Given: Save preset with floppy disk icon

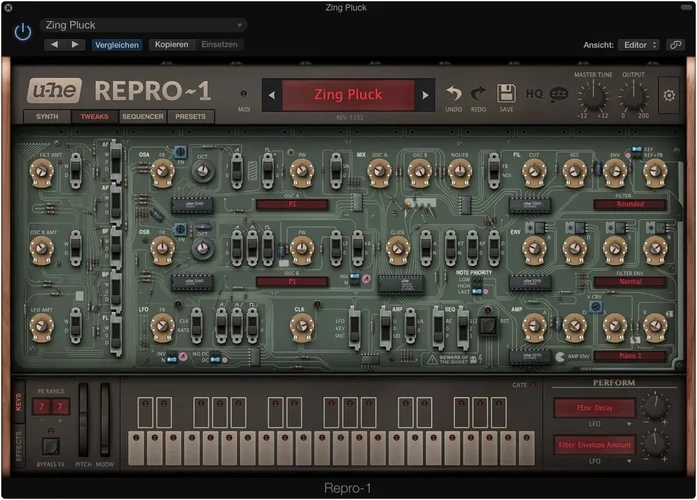Looking at the screenshot, I should (x=506, y=93).
